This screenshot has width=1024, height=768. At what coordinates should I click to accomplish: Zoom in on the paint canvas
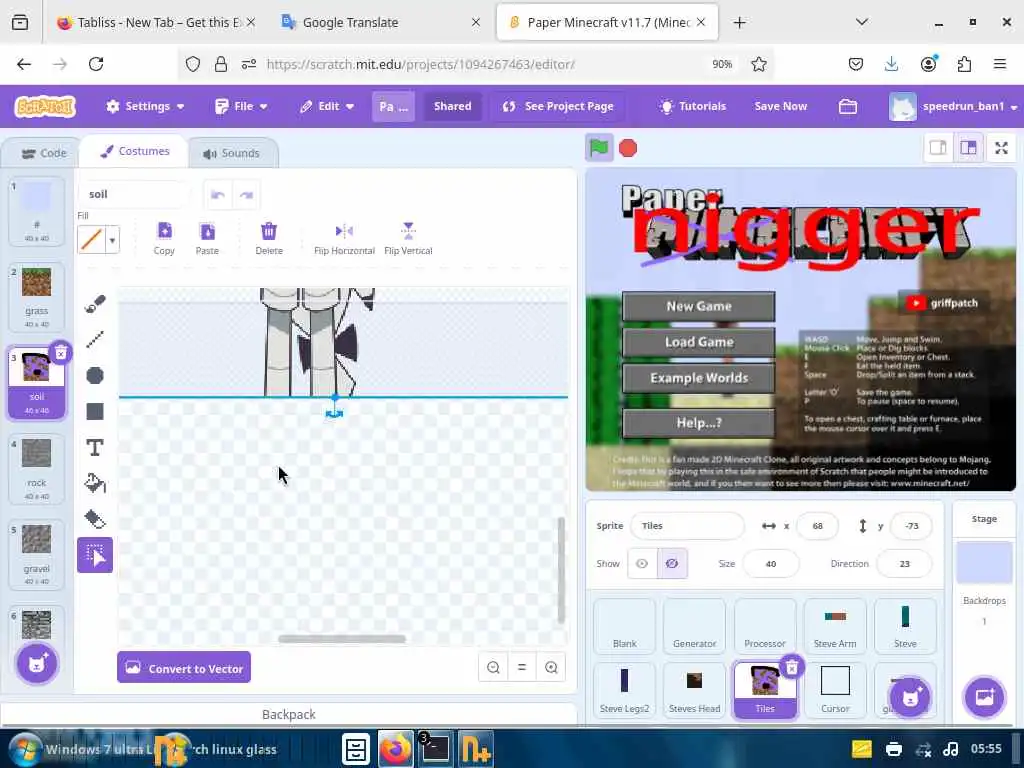551,667
